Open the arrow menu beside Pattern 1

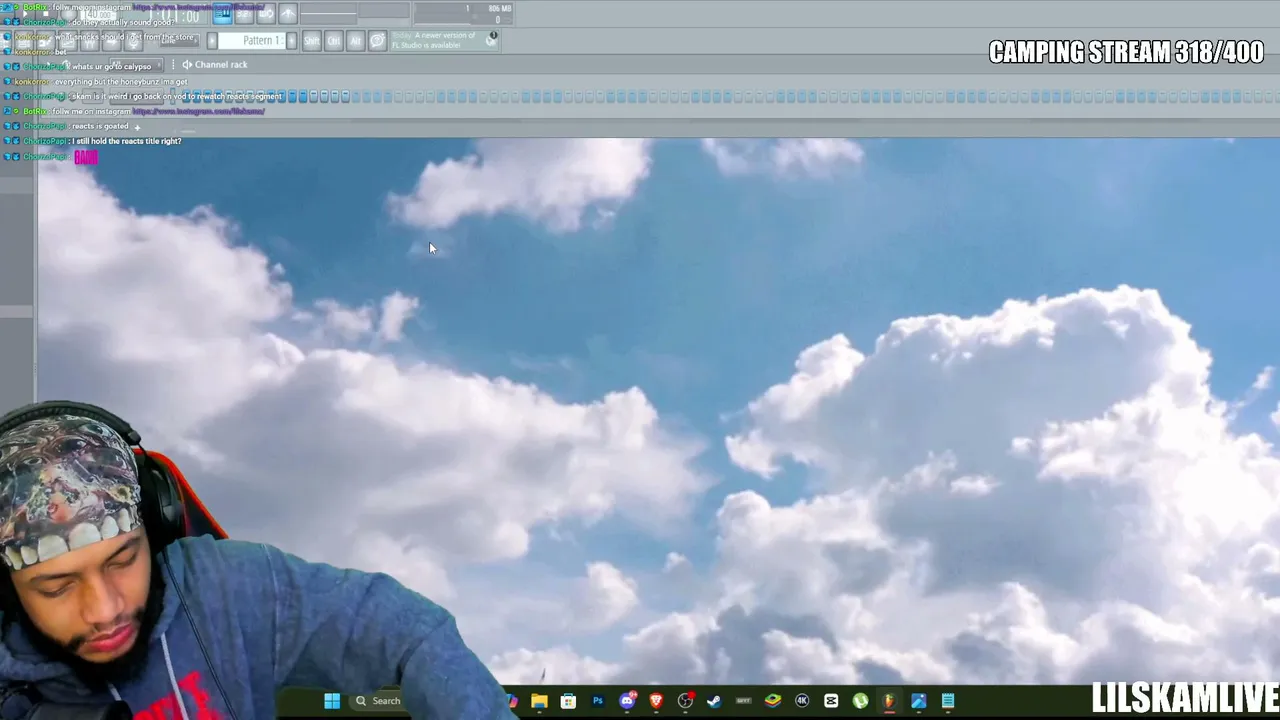tap(212, 41)
